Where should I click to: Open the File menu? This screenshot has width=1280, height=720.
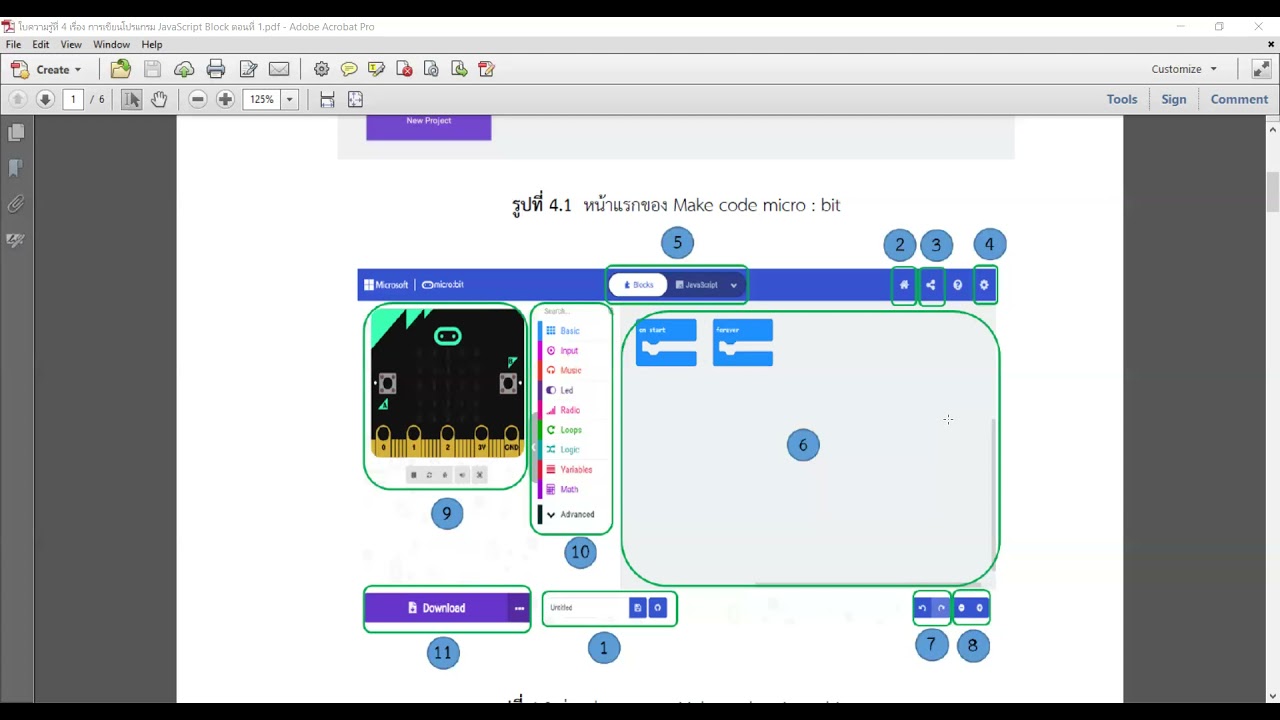[13, 45]
